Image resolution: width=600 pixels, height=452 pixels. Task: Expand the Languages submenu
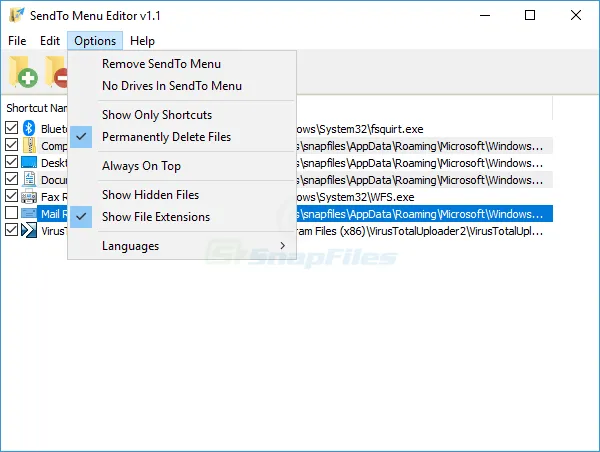182,246
